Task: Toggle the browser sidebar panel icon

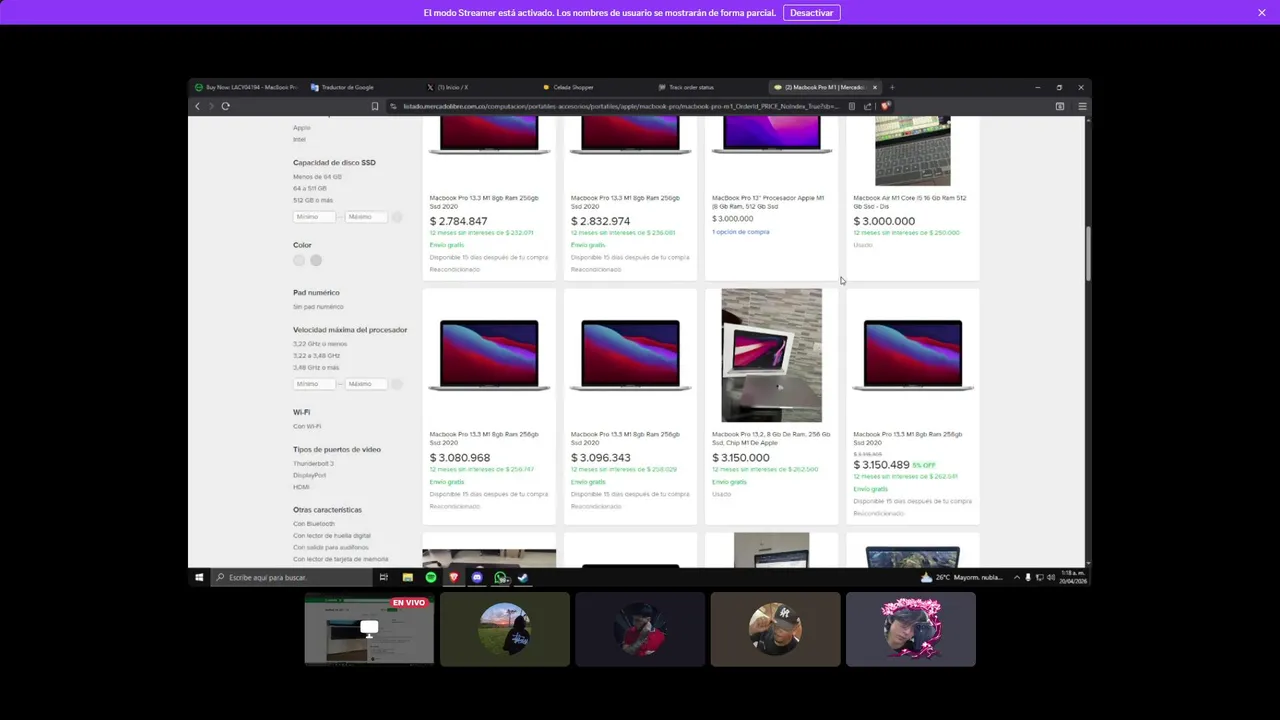Action: pyautogui.click(x=1060, y=106)
